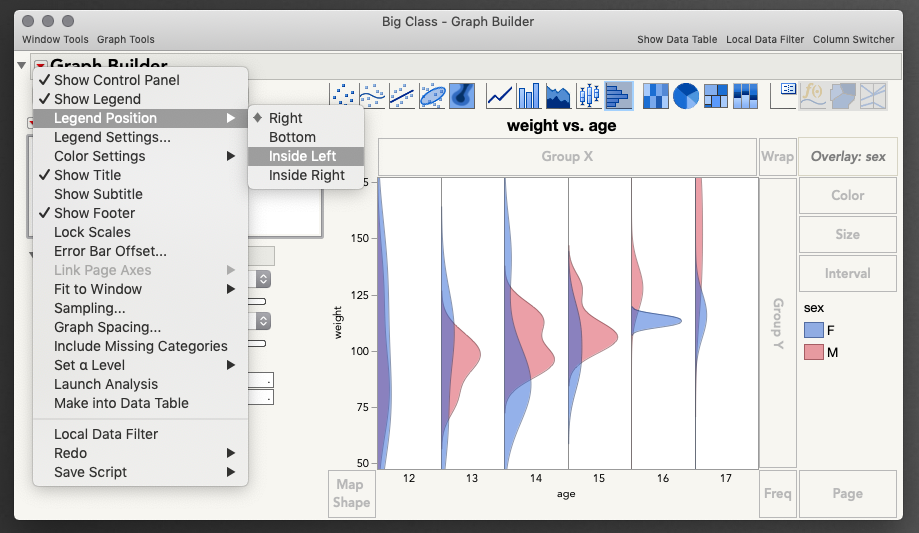Click Local Data Filter in the title bar
Image resolution: width=919 pixels, height=533 pixels.
tap(765, 39)
